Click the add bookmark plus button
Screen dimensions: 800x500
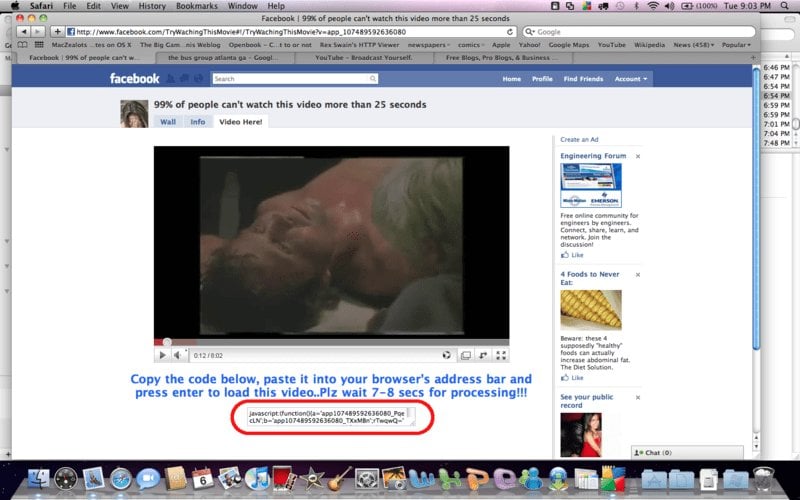tap(57, 32)
